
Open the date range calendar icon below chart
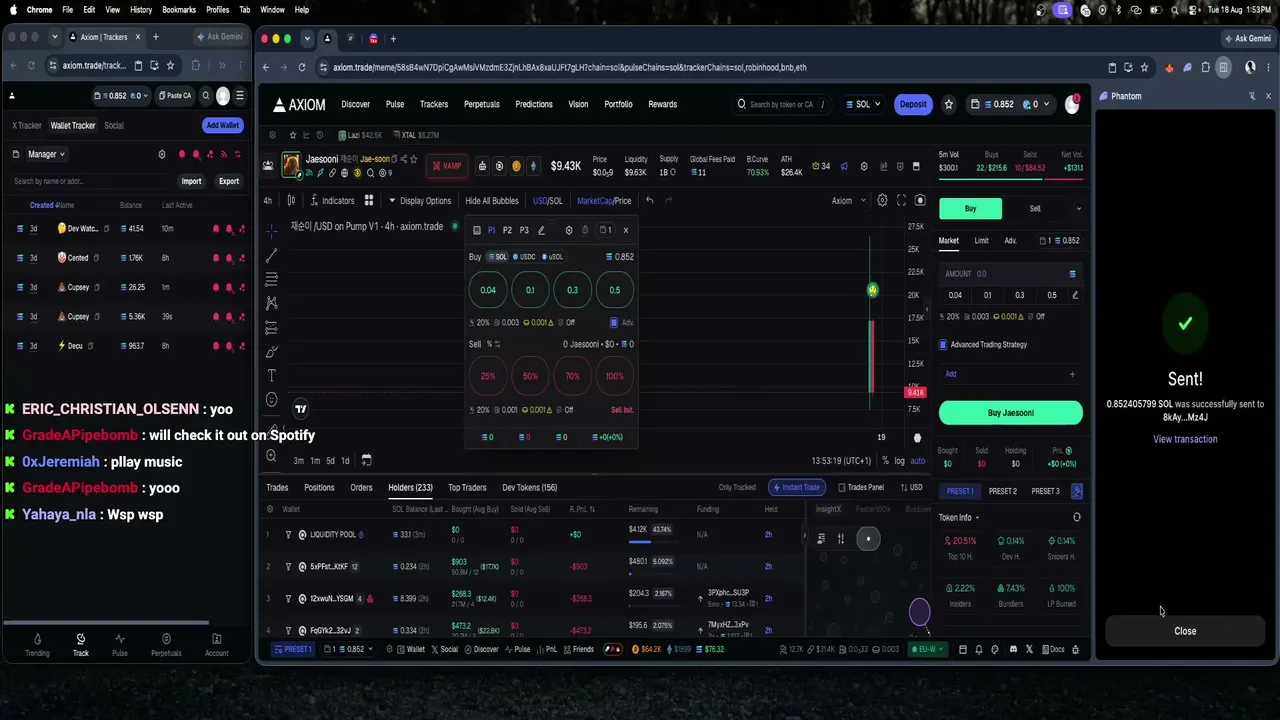click(x=366, y=460)
